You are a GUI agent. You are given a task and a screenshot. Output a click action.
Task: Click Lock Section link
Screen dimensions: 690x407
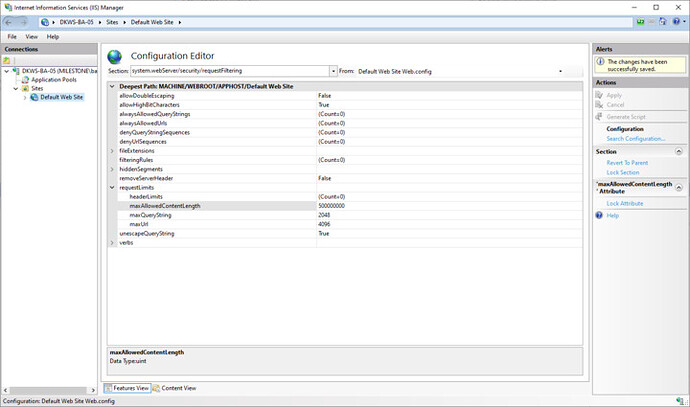point(623,172)
